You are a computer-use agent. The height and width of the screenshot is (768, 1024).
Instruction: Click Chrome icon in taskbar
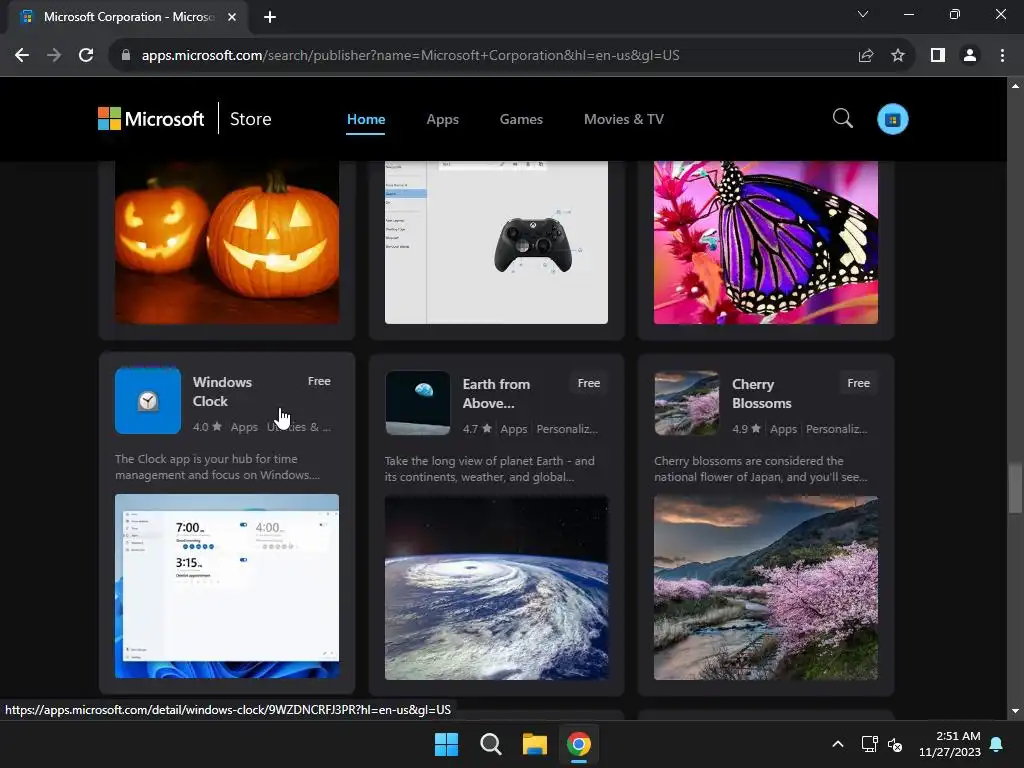pyautogui.click(x=579, y=744)
